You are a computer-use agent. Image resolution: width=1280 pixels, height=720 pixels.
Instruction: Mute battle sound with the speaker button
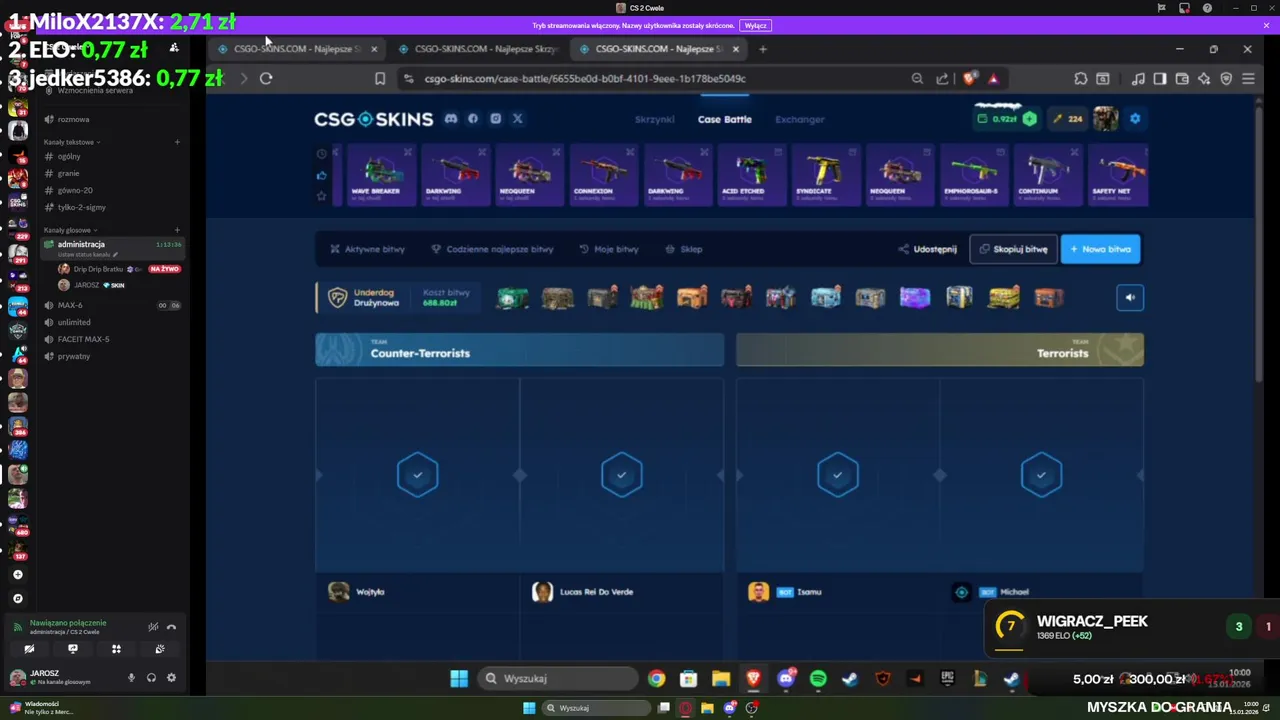tap(1130, 297)
